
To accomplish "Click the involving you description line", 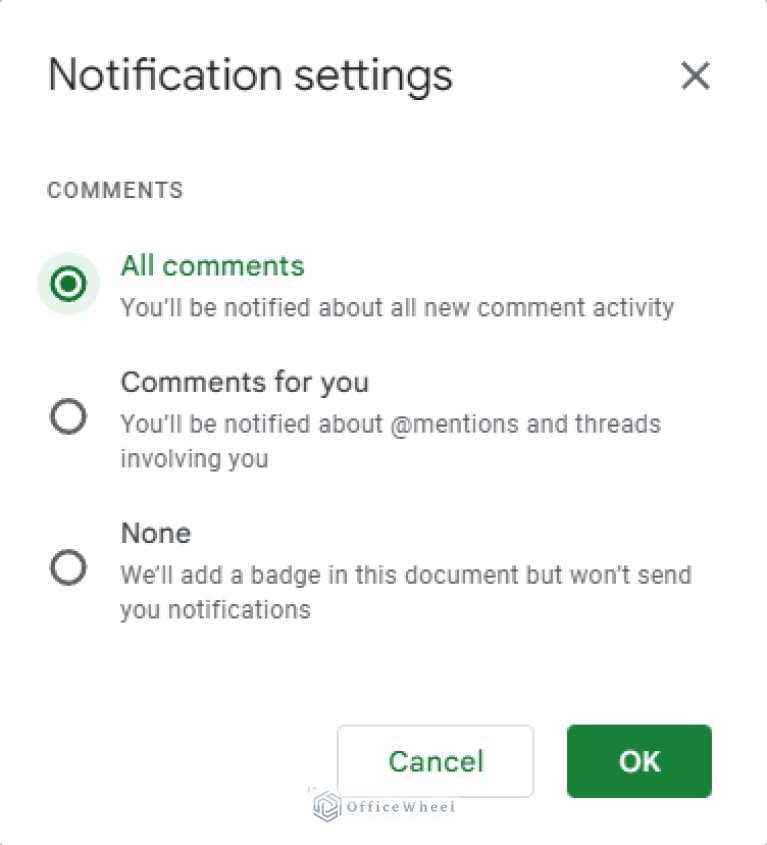I will (194, 459).
